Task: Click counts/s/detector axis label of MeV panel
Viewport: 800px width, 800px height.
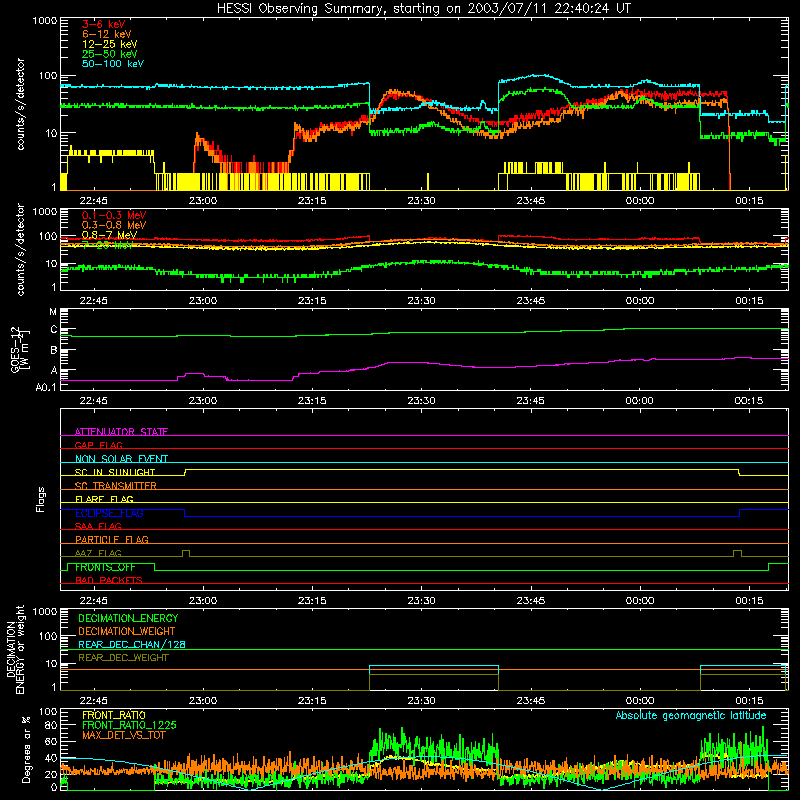Action: (x=20, y=249)
